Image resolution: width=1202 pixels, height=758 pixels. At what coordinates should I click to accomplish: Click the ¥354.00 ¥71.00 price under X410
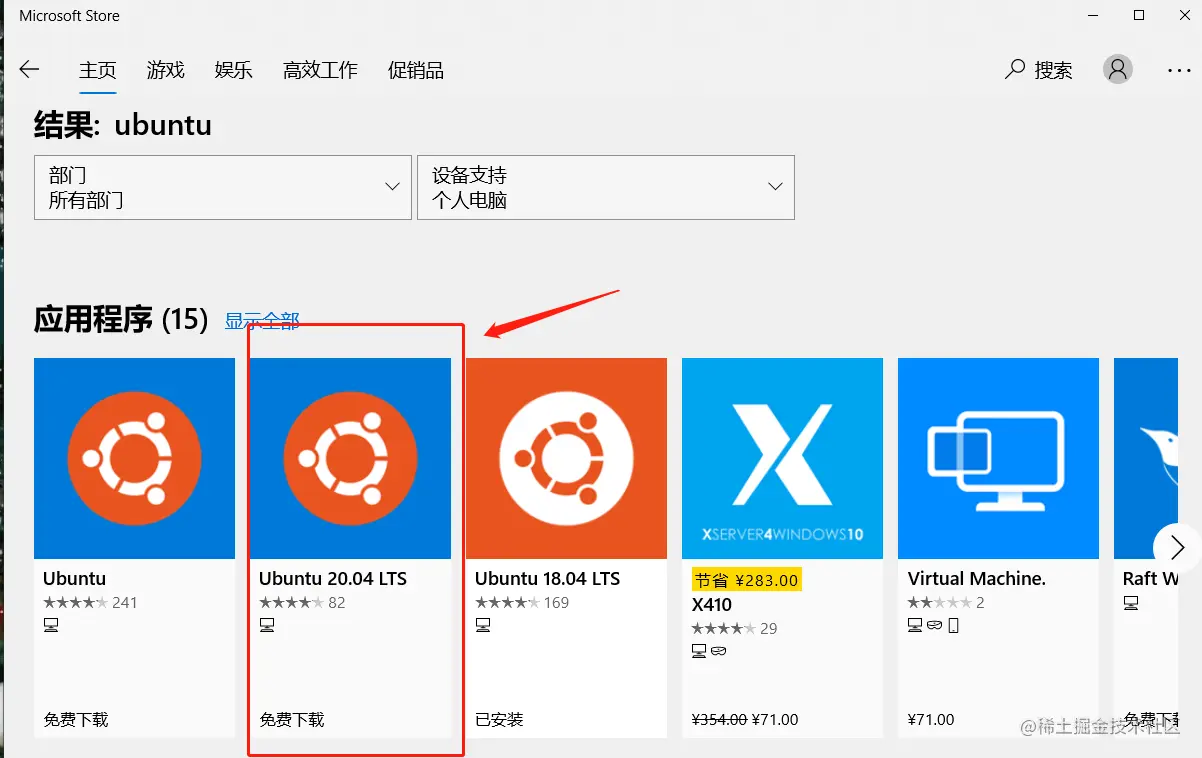(x=745, y=719)
